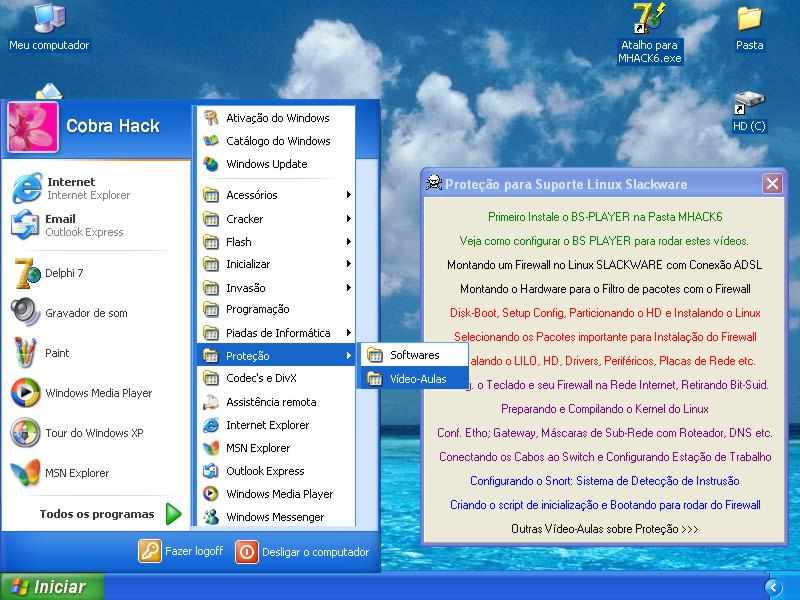This screenshot has height=600, width=800.
Task: Start Tour do Windows XP
Action: tap(93, 433)
